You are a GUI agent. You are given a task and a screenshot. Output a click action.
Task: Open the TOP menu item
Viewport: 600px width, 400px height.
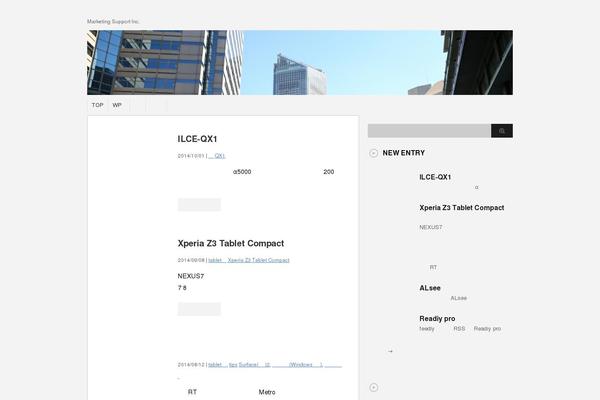[97, 105]
